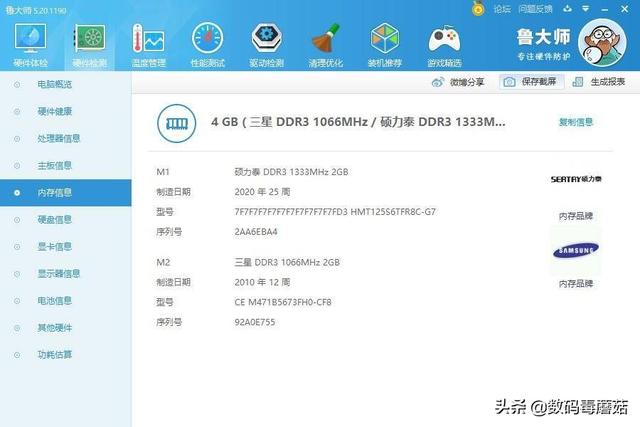This screenshot has width=640, height=427.
Task: Switch to 处理器信息 in the sidebar
Action: 58,139
